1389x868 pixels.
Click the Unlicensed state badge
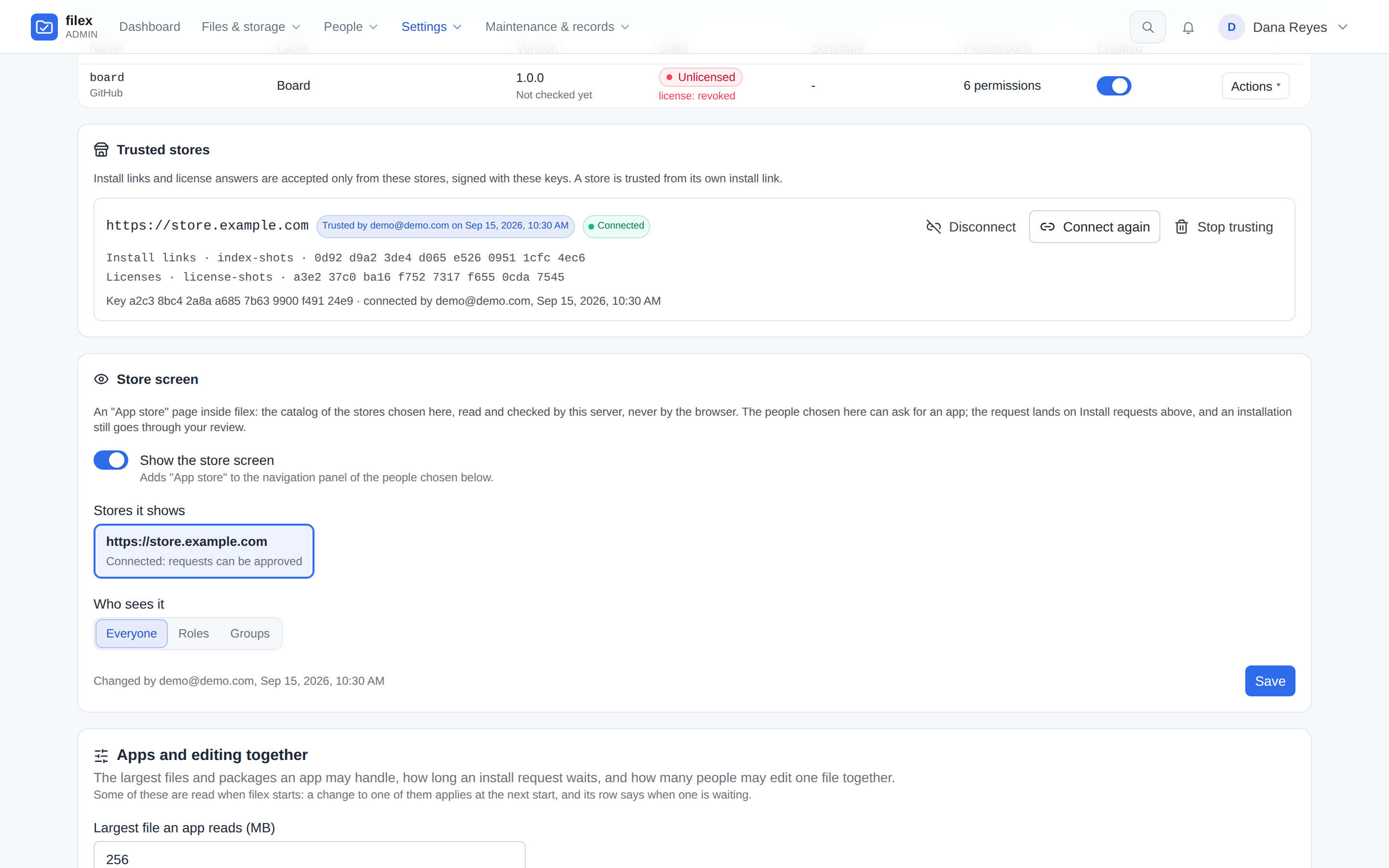pos(700,78)
